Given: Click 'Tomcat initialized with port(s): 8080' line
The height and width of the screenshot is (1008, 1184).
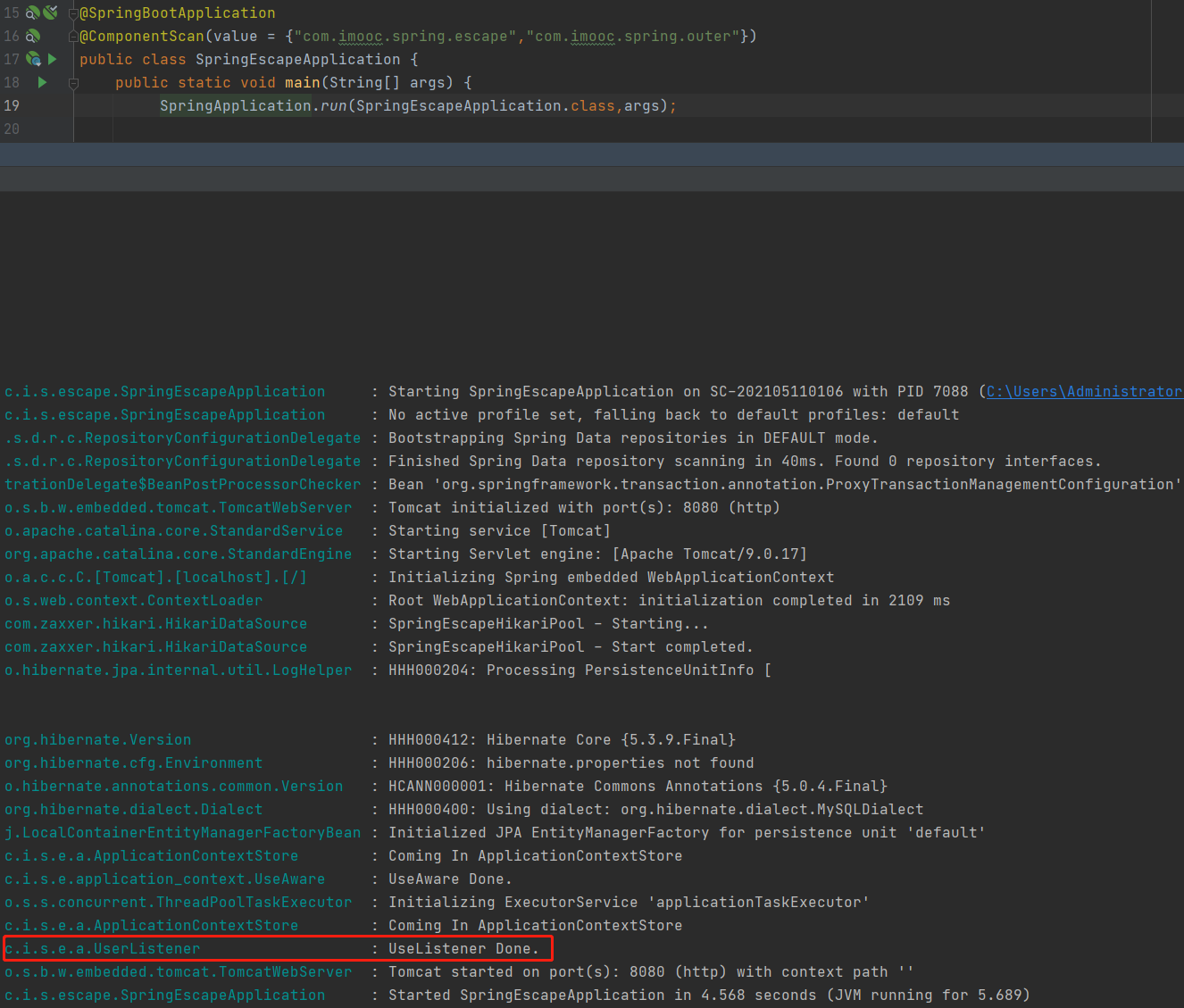Looking at the screenshot, I should pyautogui.click(x=584, y=507).
